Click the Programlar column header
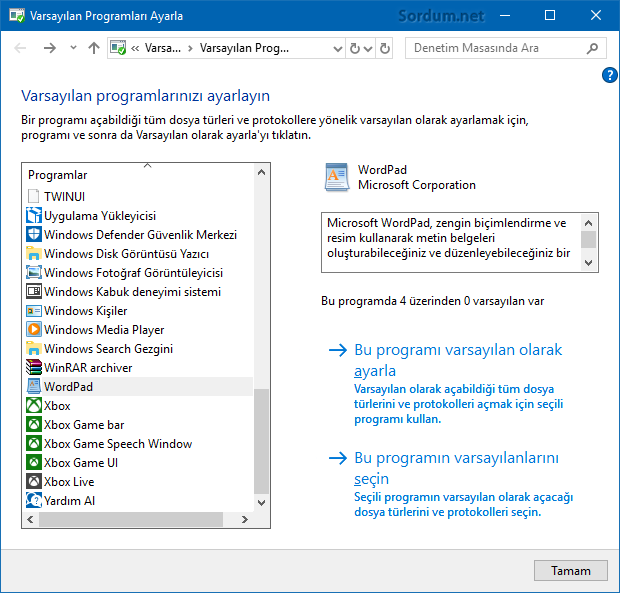This screenshot has width=620, height=593. [x=58, y=175]
